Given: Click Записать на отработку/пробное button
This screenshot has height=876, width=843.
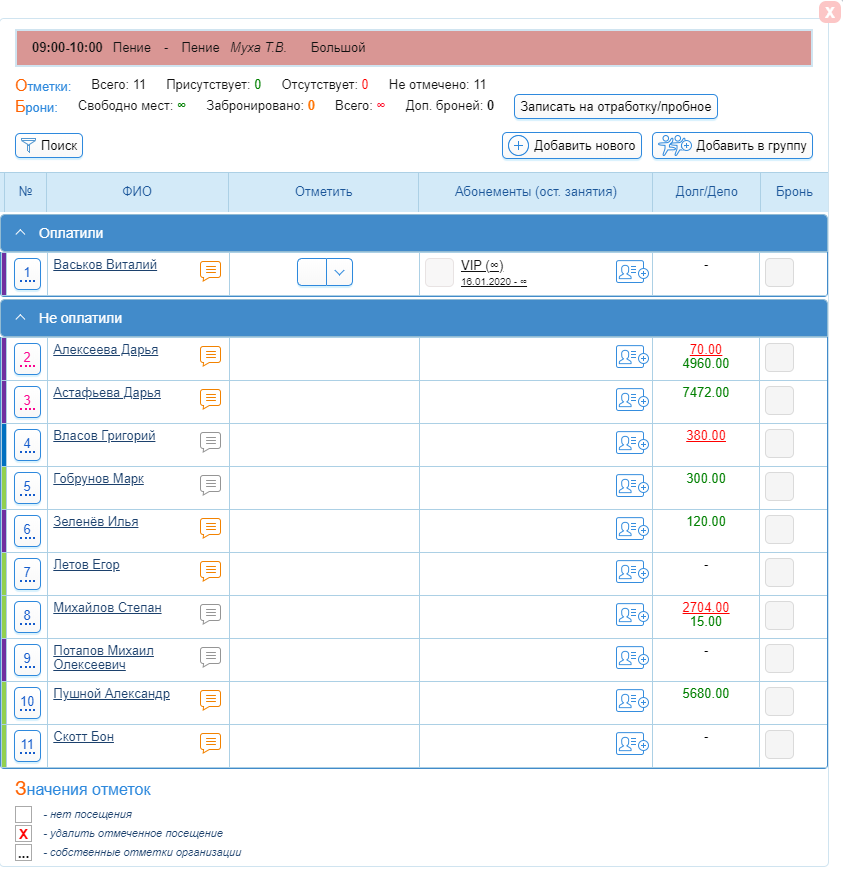Looking at the screenshot, I should pyautogui.click(x=616, y=107).
